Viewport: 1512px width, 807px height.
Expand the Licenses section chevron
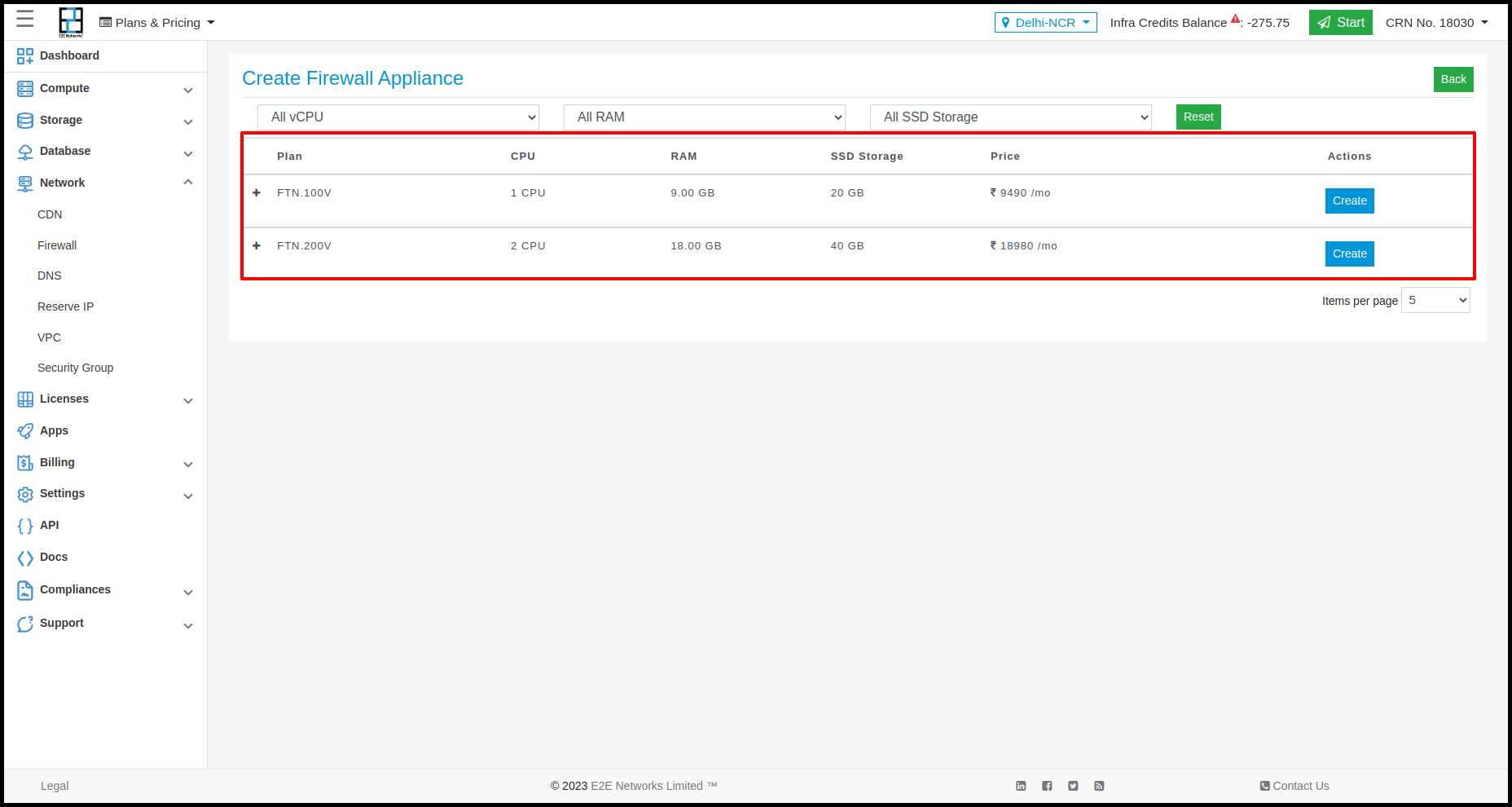tap(188, 401)
